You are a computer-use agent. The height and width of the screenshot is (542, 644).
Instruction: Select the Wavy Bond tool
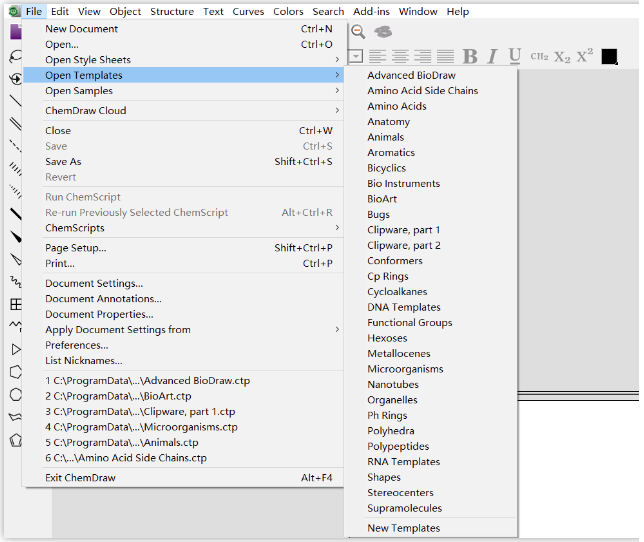tap(16, 282)
